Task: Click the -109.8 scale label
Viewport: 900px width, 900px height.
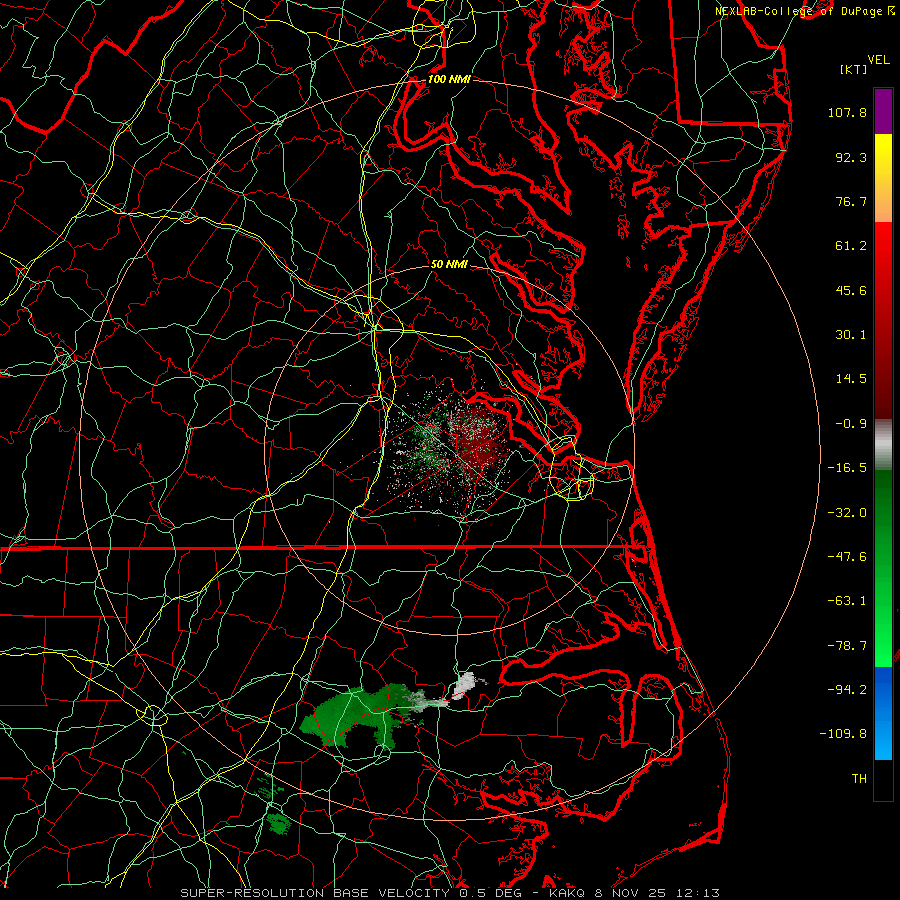Action: [x=843, y=734]
